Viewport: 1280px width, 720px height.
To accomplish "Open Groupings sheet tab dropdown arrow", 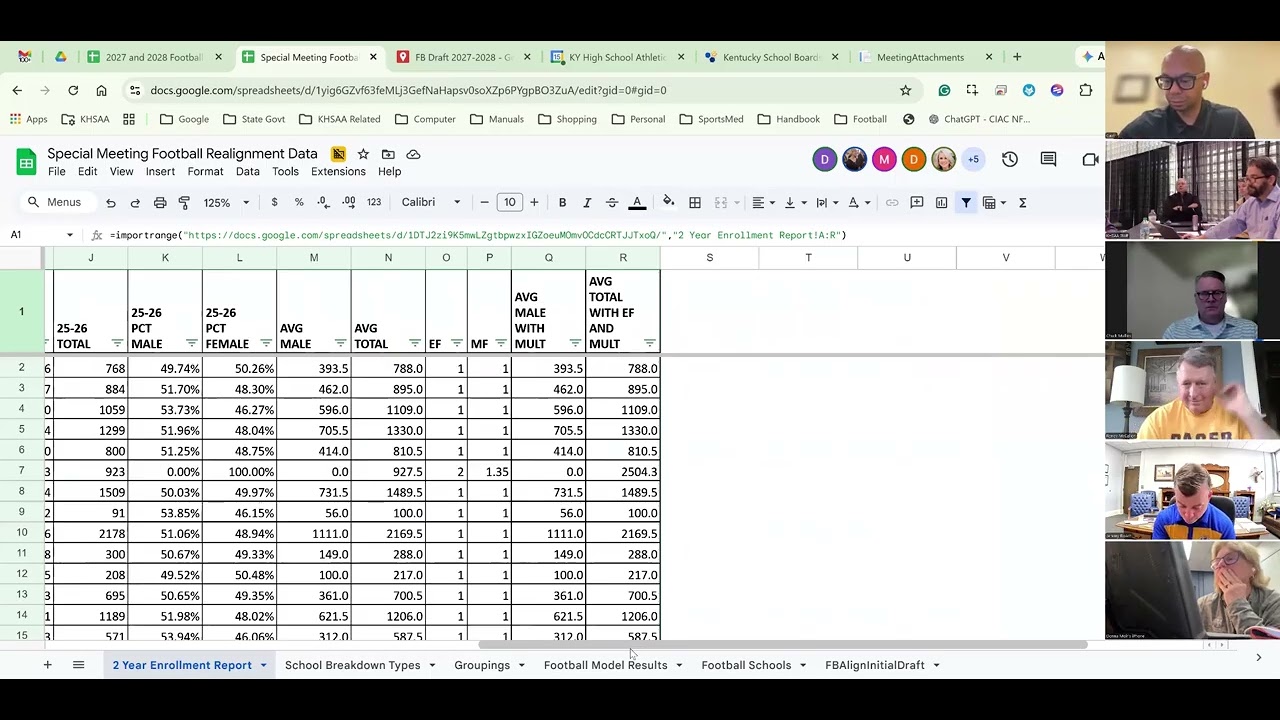I will pyautogui.click(x=521, y=665).
